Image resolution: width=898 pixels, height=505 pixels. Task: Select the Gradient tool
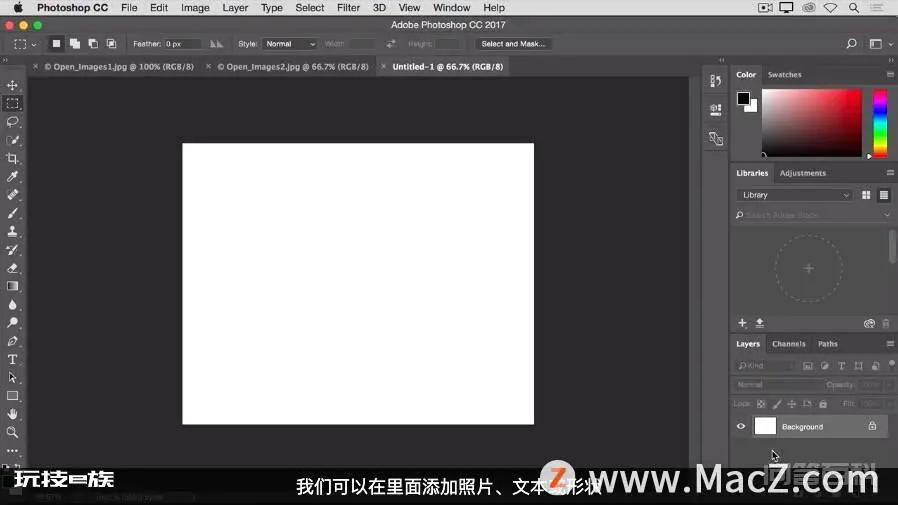tap(12, 286)
